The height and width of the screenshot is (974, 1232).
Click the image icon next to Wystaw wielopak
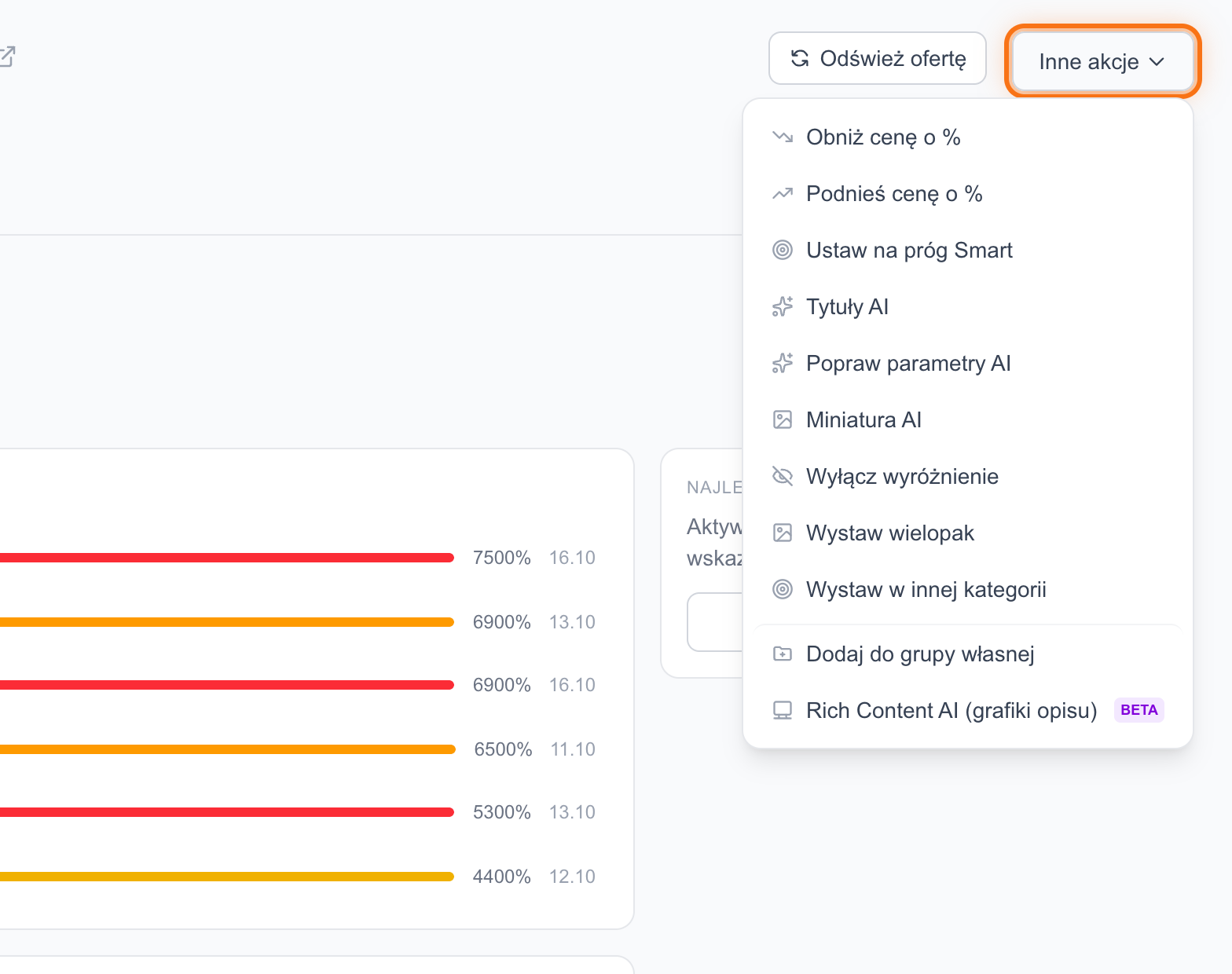pos(783,533)
